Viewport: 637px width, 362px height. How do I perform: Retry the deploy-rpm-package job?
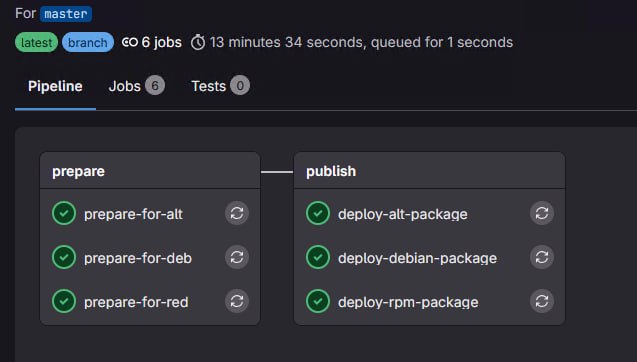click(542, 301)
